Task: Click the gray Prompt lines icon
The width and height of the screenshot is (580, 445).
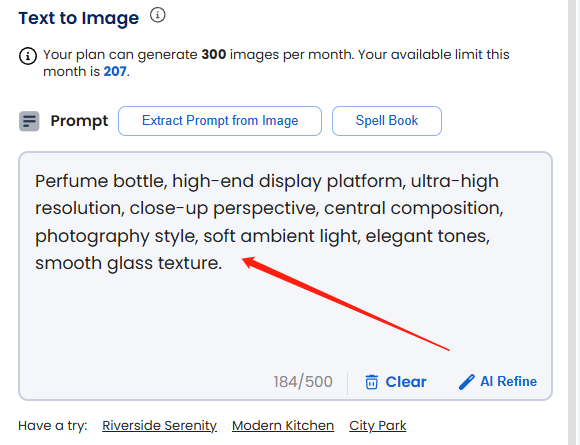Action: tap(29, 121)
